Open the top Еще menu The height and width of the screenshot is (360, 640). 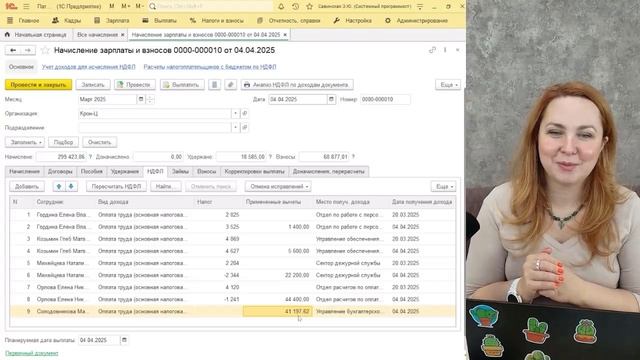(x=448, y=85)
